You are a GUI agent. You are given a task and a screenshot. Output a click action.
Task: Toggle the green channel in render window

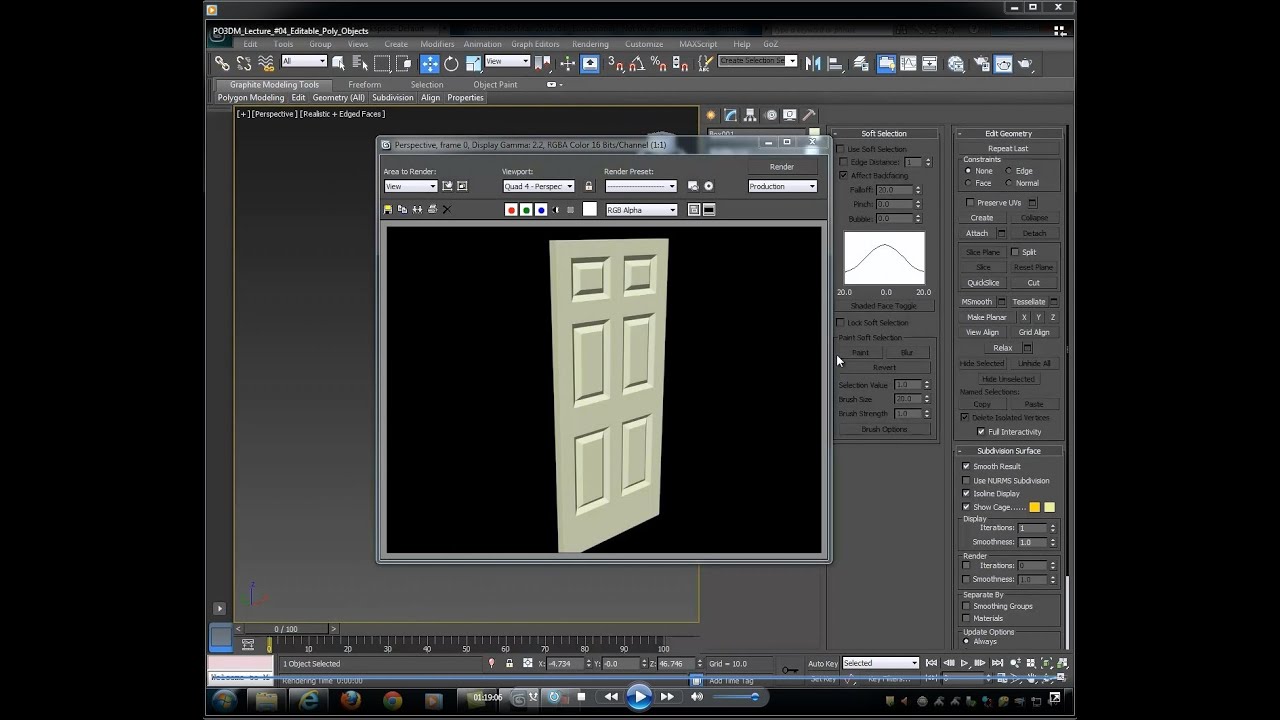pyautogui.click(x=526, y=210)
